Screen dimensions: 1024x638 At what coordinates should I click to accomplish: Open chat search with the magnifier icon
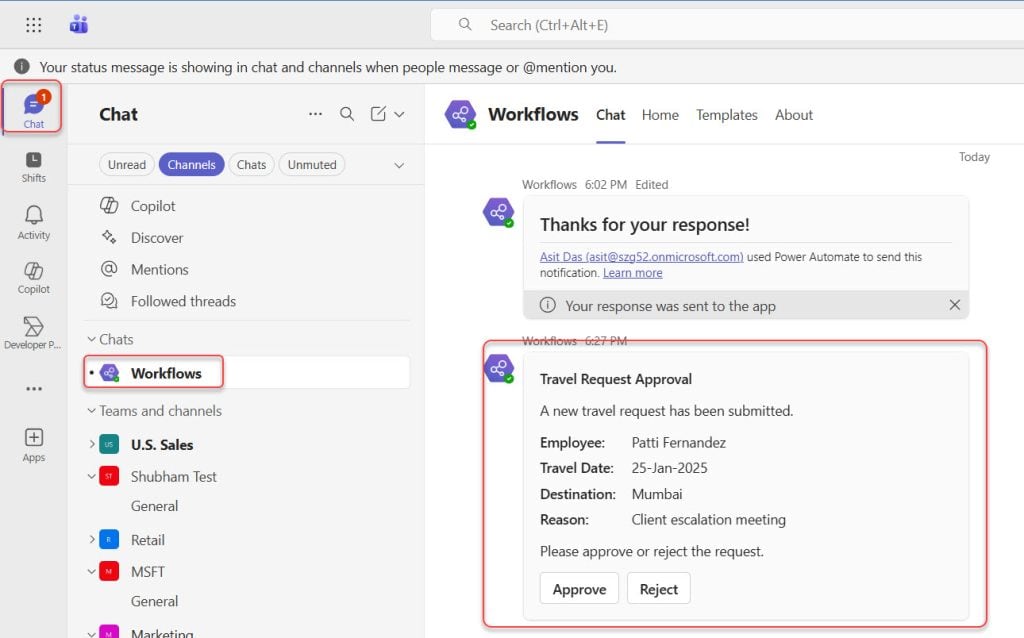tap(347, 114)
